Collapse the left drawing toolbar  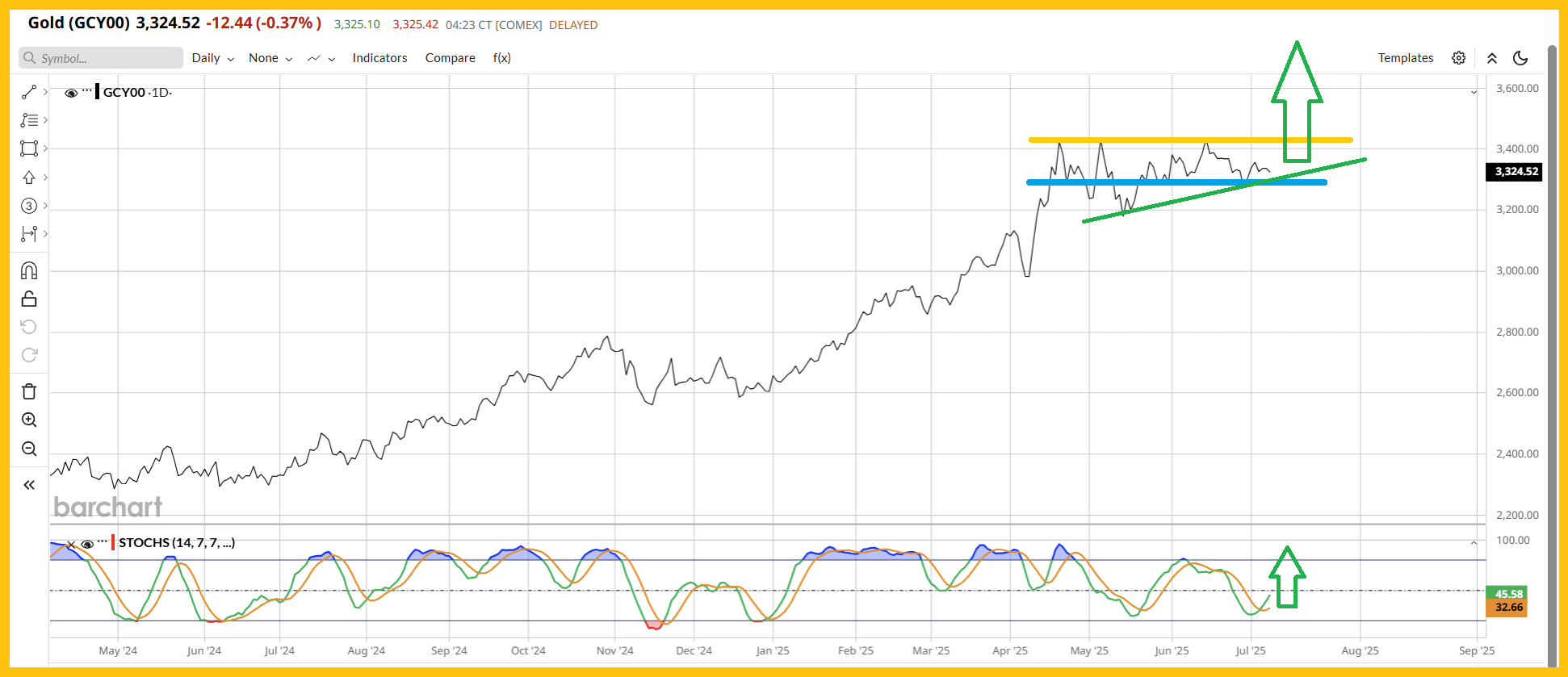point(29,485)
